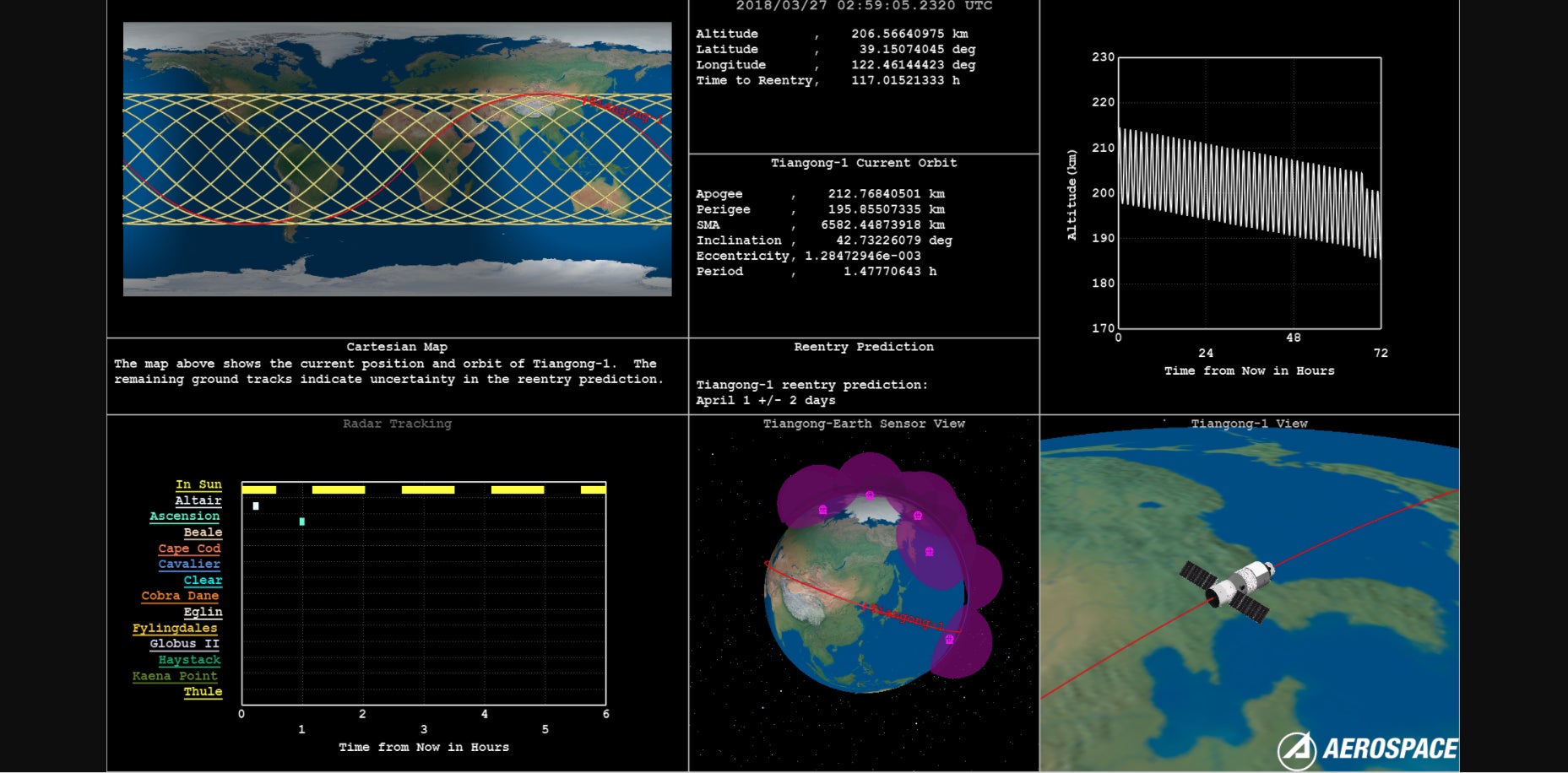Click the UTC timestamp at top

864,6
